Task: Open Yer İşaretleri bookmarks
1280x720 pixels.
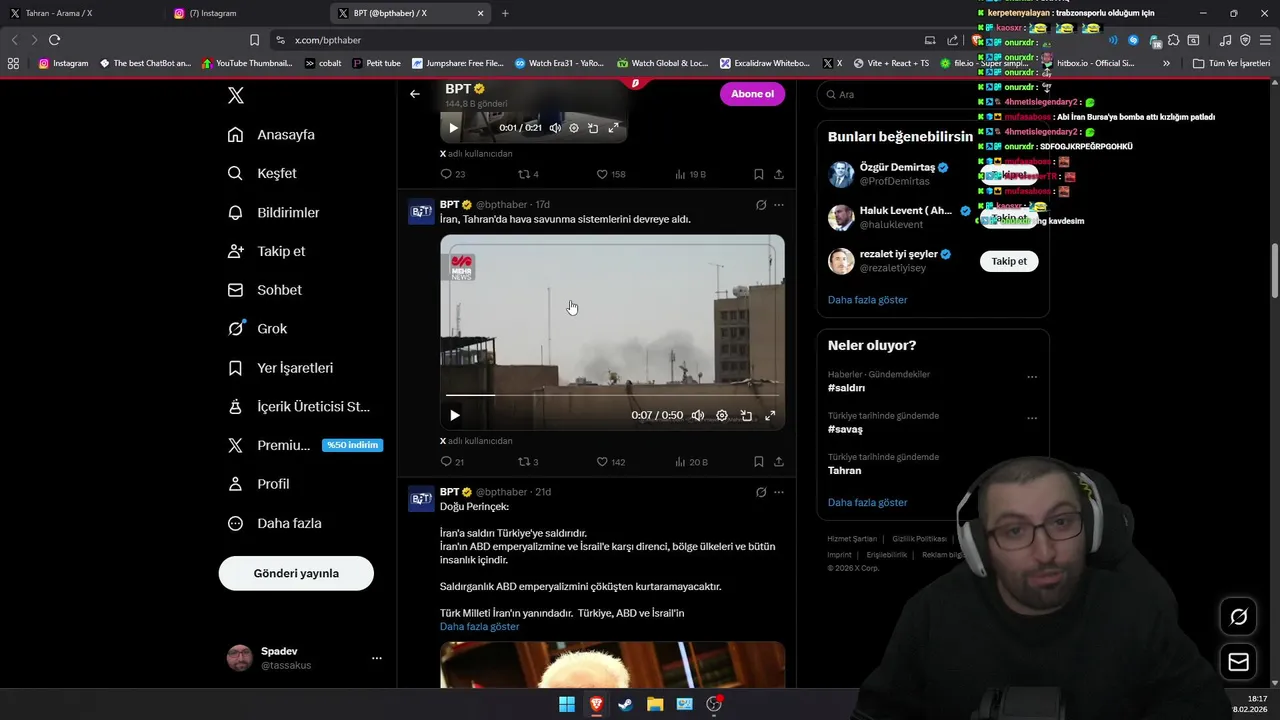Action: coord(281,368)
